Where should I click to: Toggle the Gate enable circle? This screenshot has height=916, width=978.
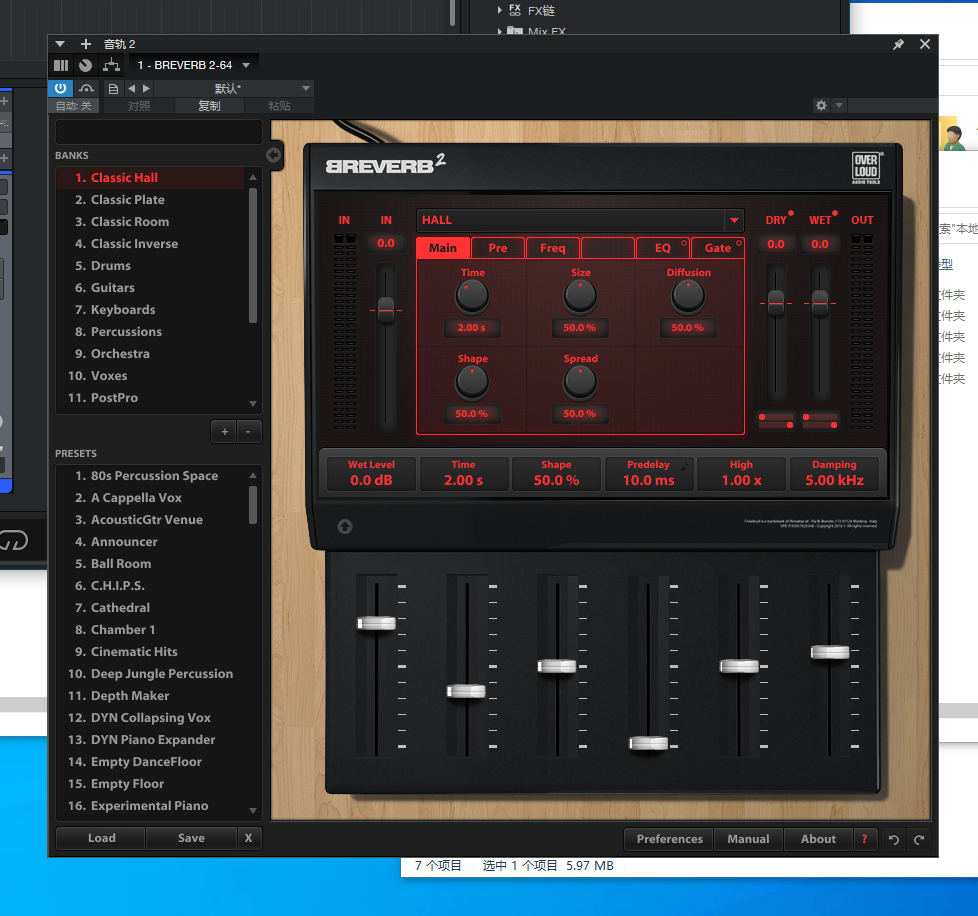pos(739,243)
